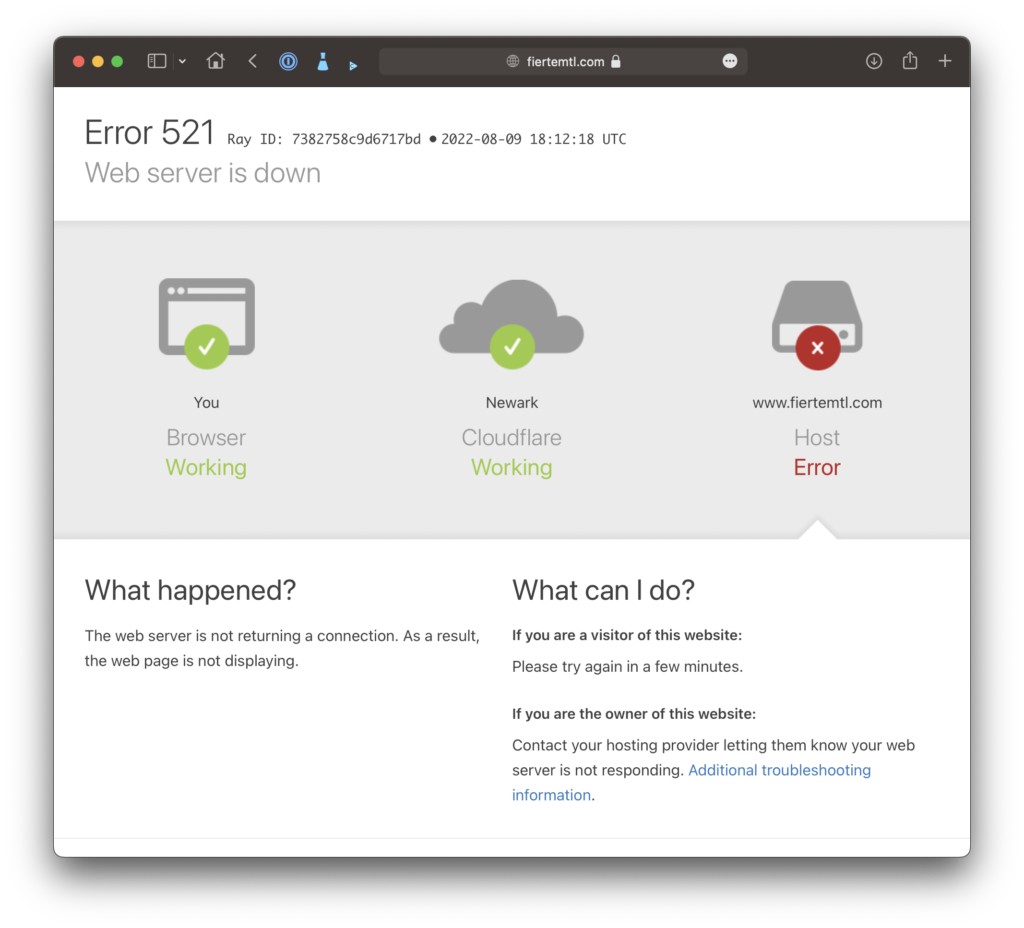The image size is (1024, 928).
Task: Open a new tab with plus
Action: 945,61
